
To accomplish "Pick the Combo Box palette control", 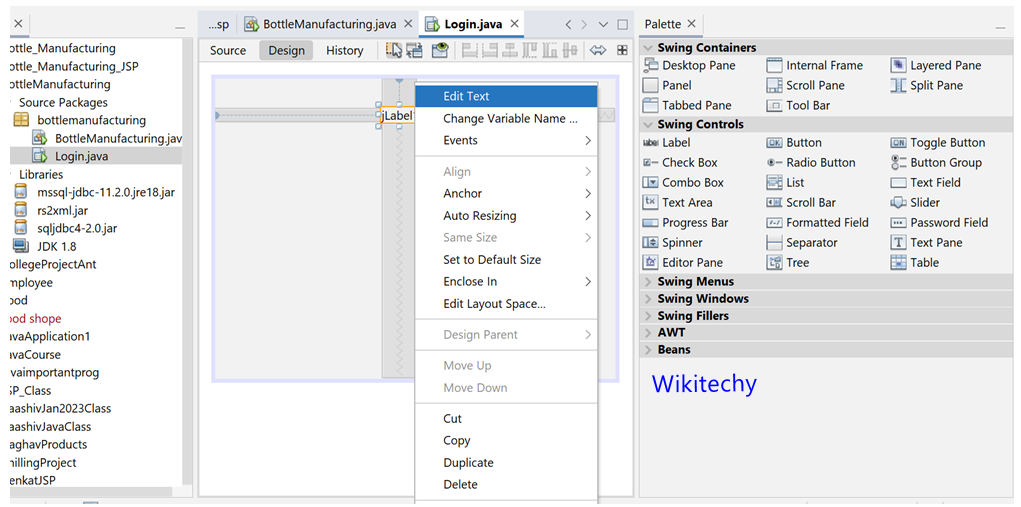I will point(683,183).
